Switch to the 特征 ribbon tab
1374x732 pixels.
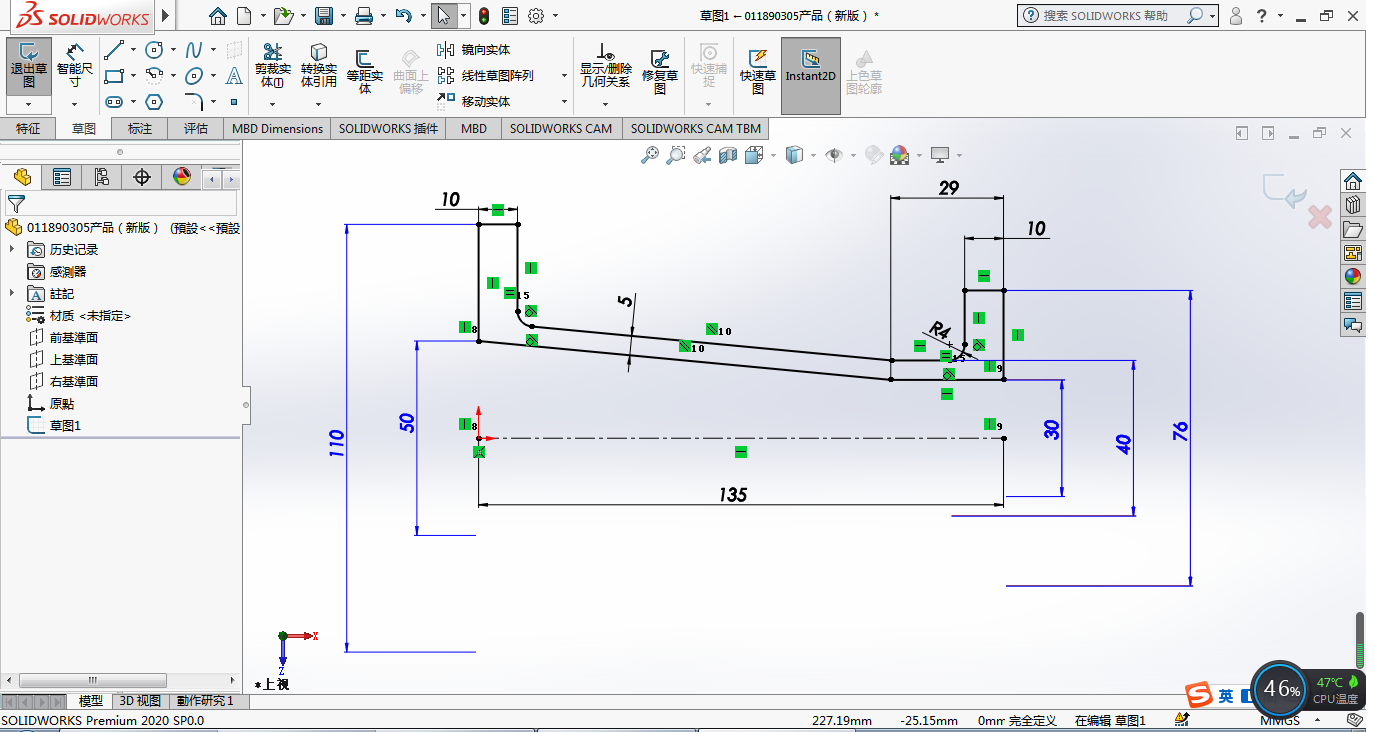coord(28,128)
